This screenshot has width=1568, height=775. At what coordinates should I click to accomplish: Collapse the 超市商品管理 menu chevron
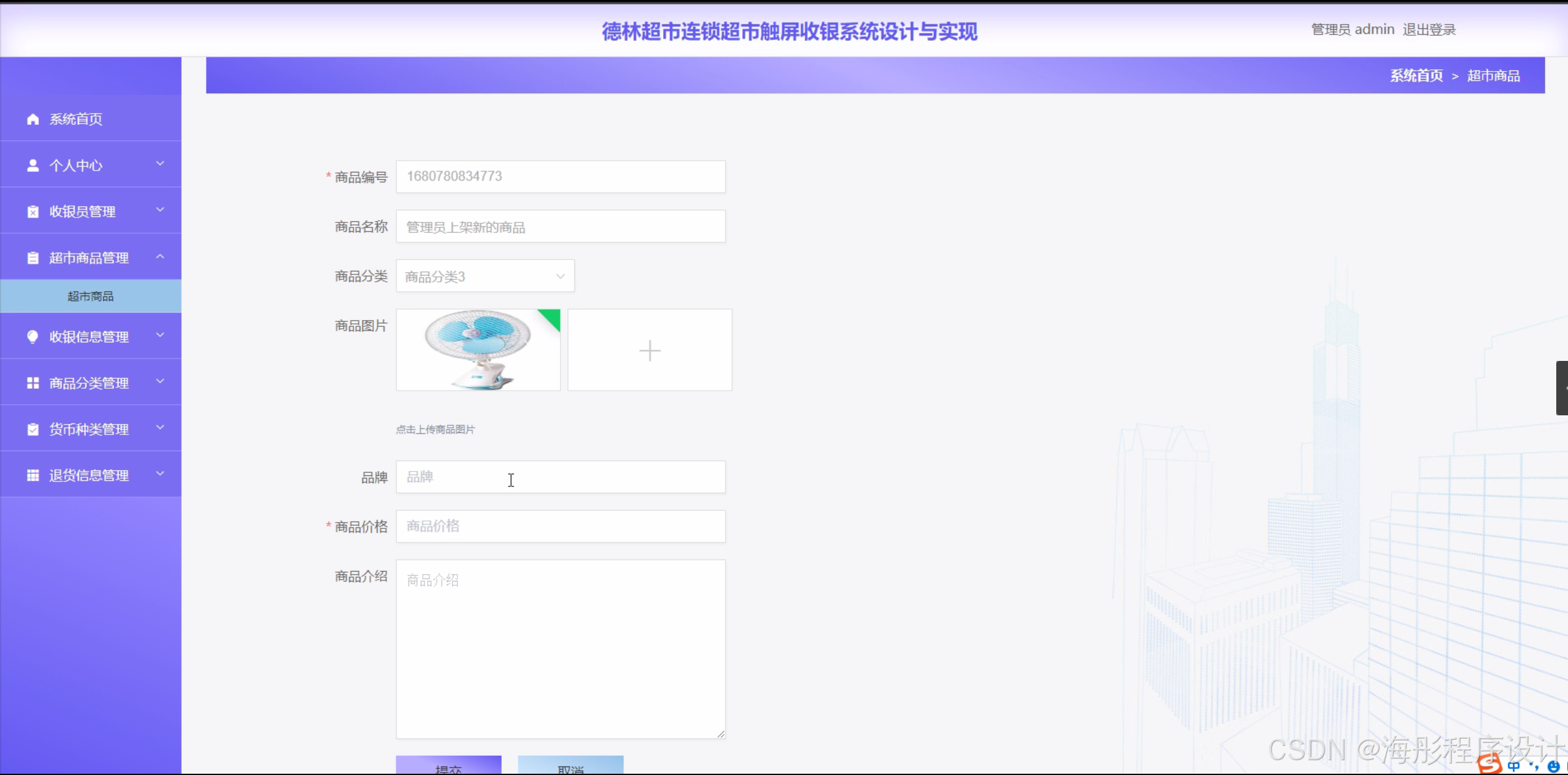tap(160, 256)
